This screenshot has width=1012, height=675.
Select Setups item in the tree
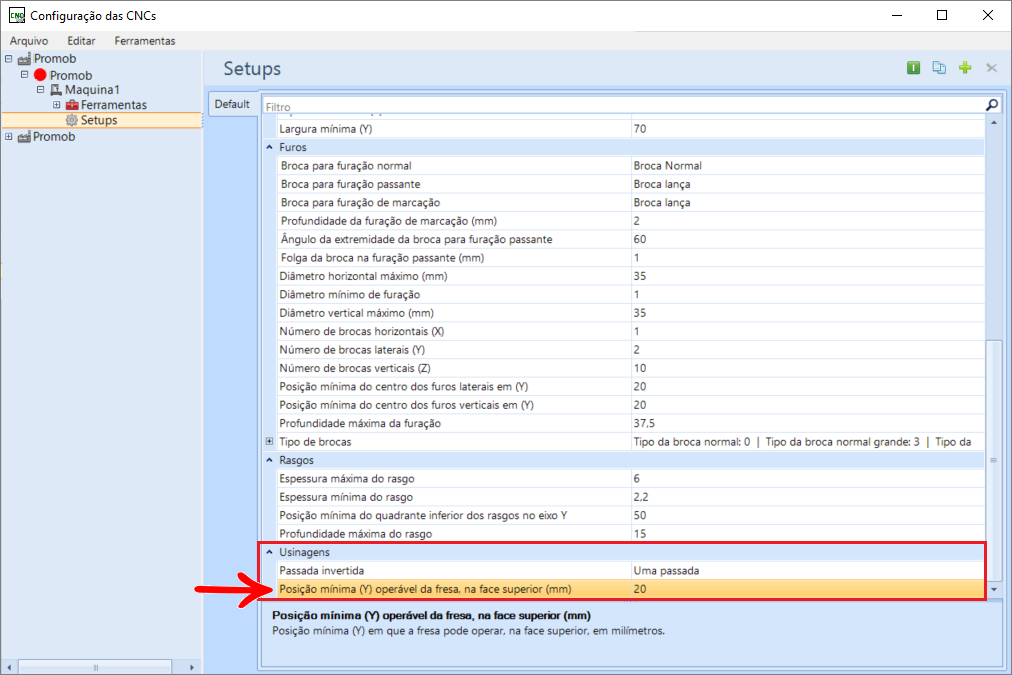[99, 120]
